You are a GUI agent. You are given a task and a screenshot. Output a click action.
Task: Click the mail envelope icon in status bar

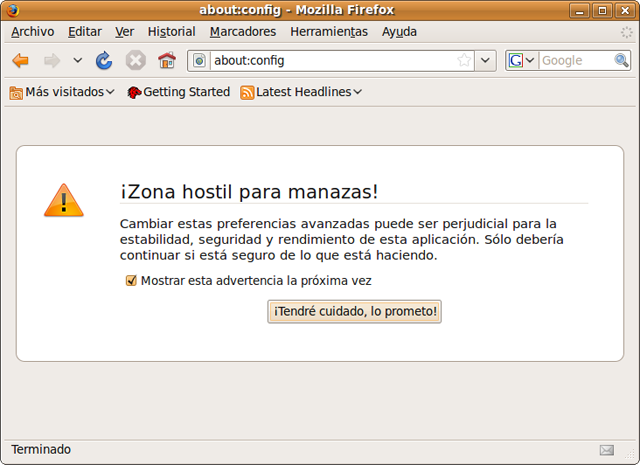[x=607, y=450]
